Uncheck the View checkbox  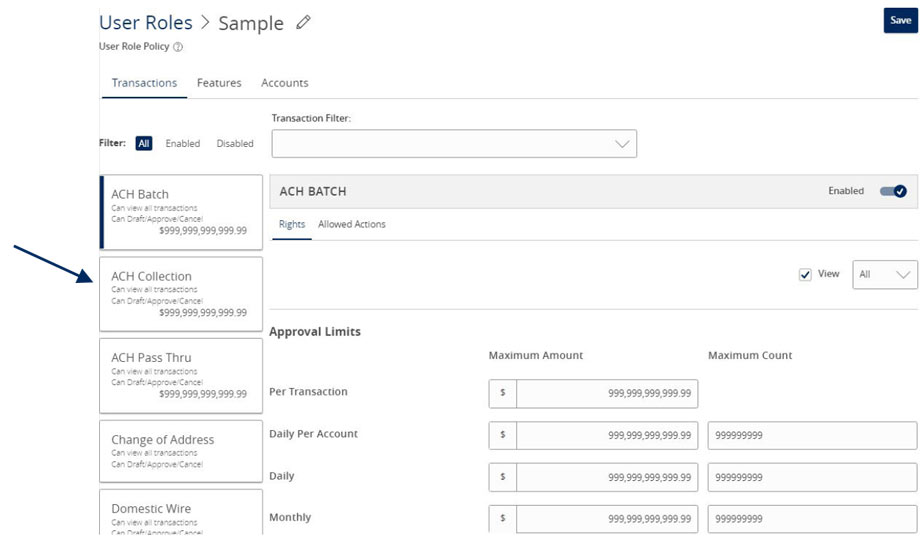click(x=805, y=275)
